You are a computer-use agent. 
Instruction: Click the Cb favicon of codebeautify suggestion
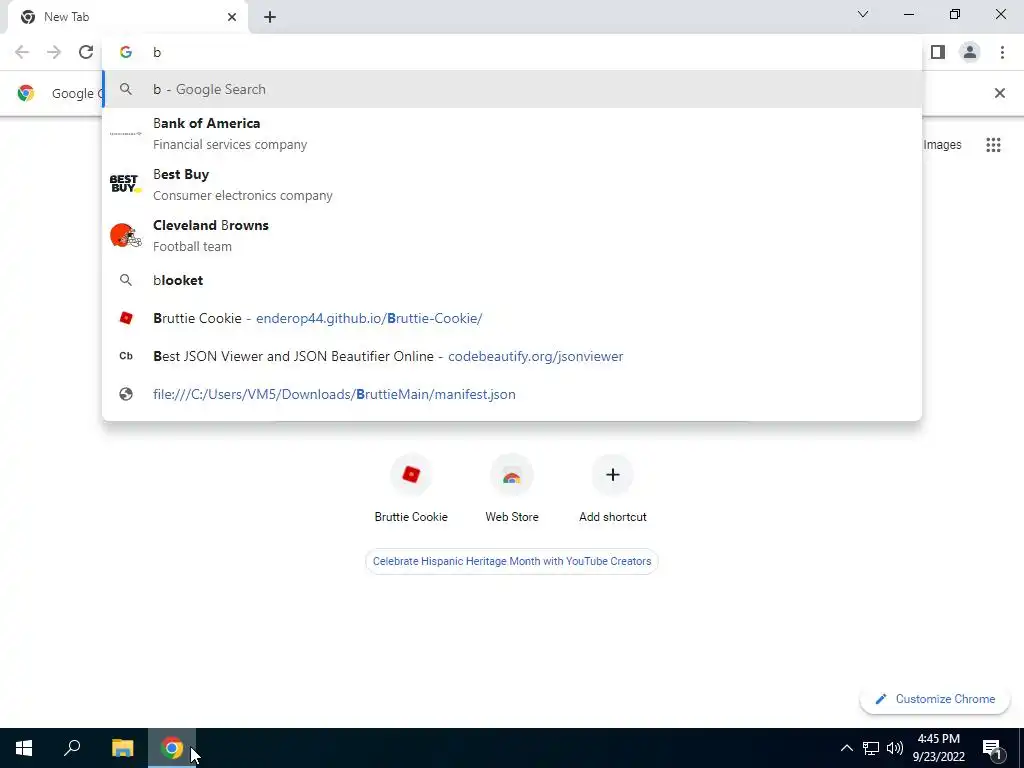pos(126,356)
